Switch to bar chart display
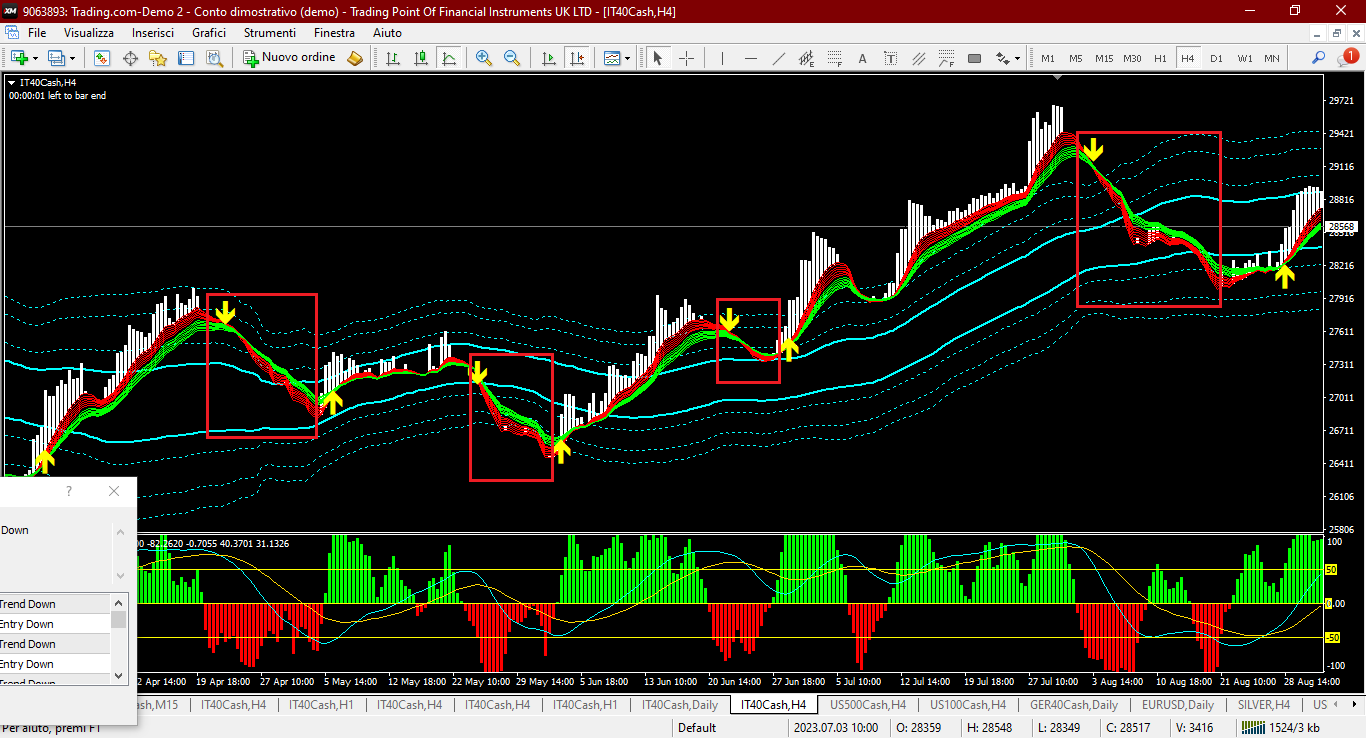Viewport: 1366px width, 738px height. (x=393, y=58)
